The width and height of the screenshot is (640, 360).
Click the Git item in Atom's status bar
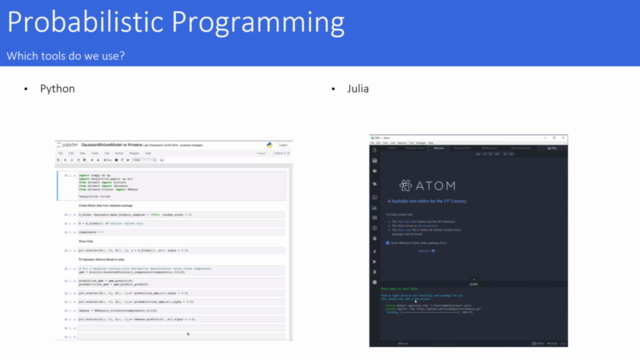pos(552,344)
